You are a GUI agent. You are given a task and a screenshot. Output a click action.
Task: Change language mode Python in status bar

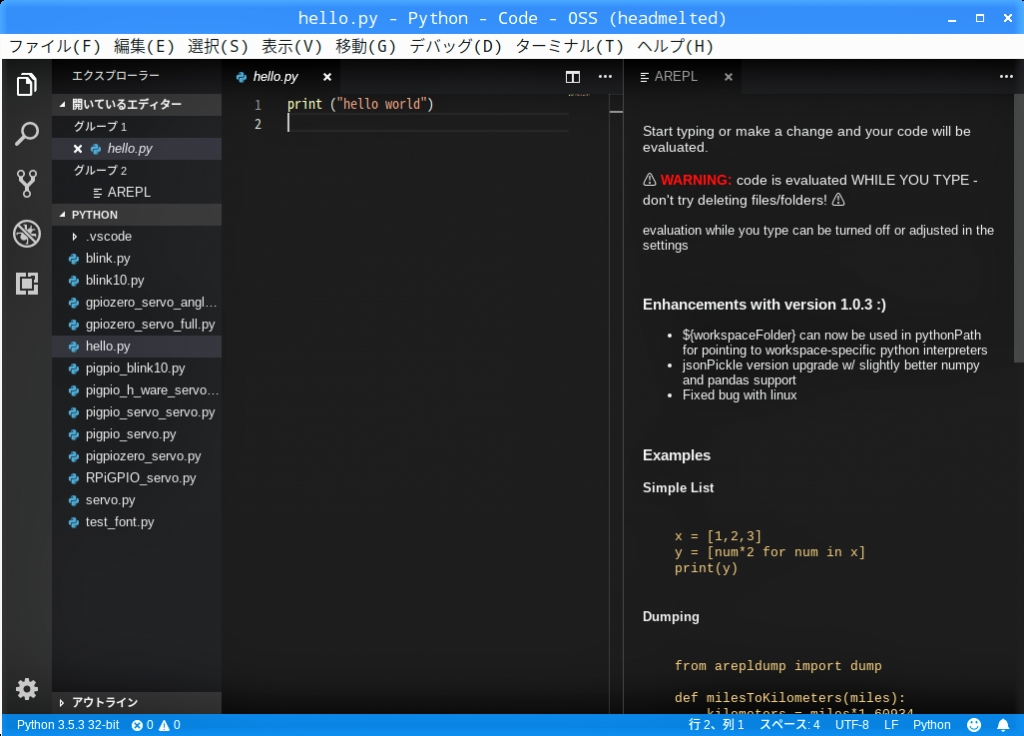pyautogui.click(x=931, y=725)
